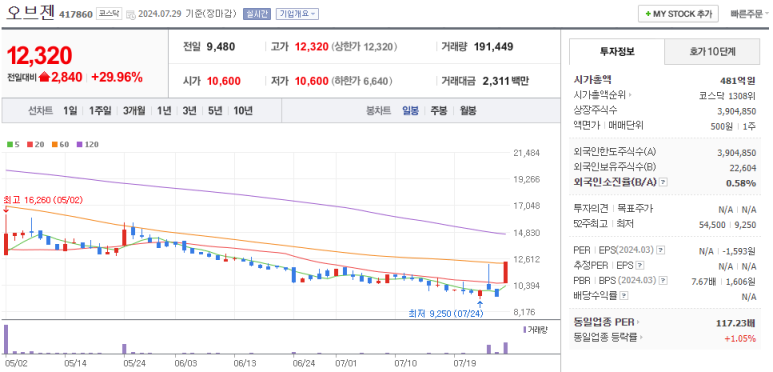Select the 주봉 weekly candle chart
The width and height of the screenshot is (773, 372).
click(x=439, y=111)
